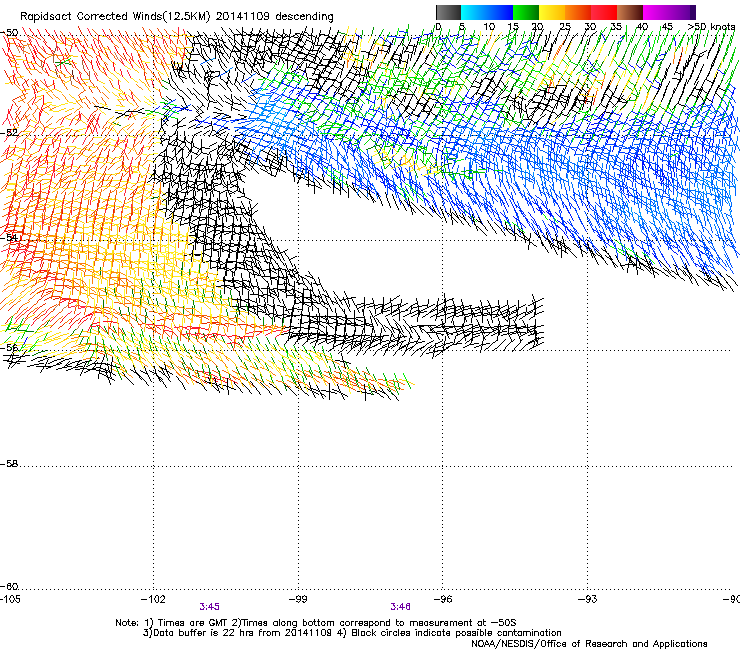Image resolution: width=740 pixels, height=650 pixels.
Task: Click the green 15–20 knots legend swatch
Action: click(x=526, y=12)
